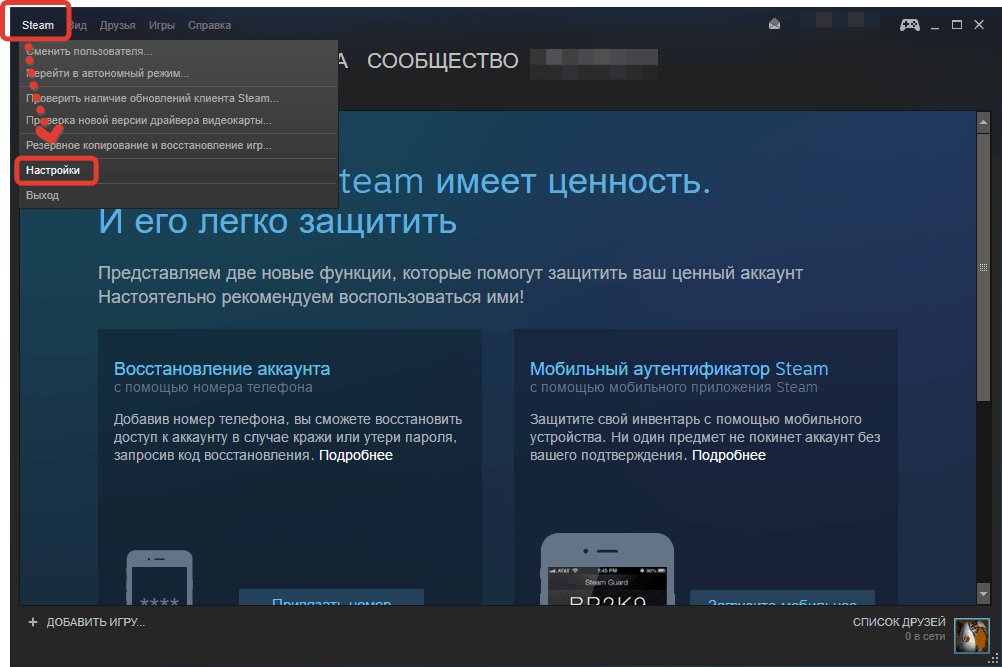The width and height of the screenshot is (1002, 667).
Task: Click ДОБАВИТЬ ИГРУ text button
Action: (96, 622)
